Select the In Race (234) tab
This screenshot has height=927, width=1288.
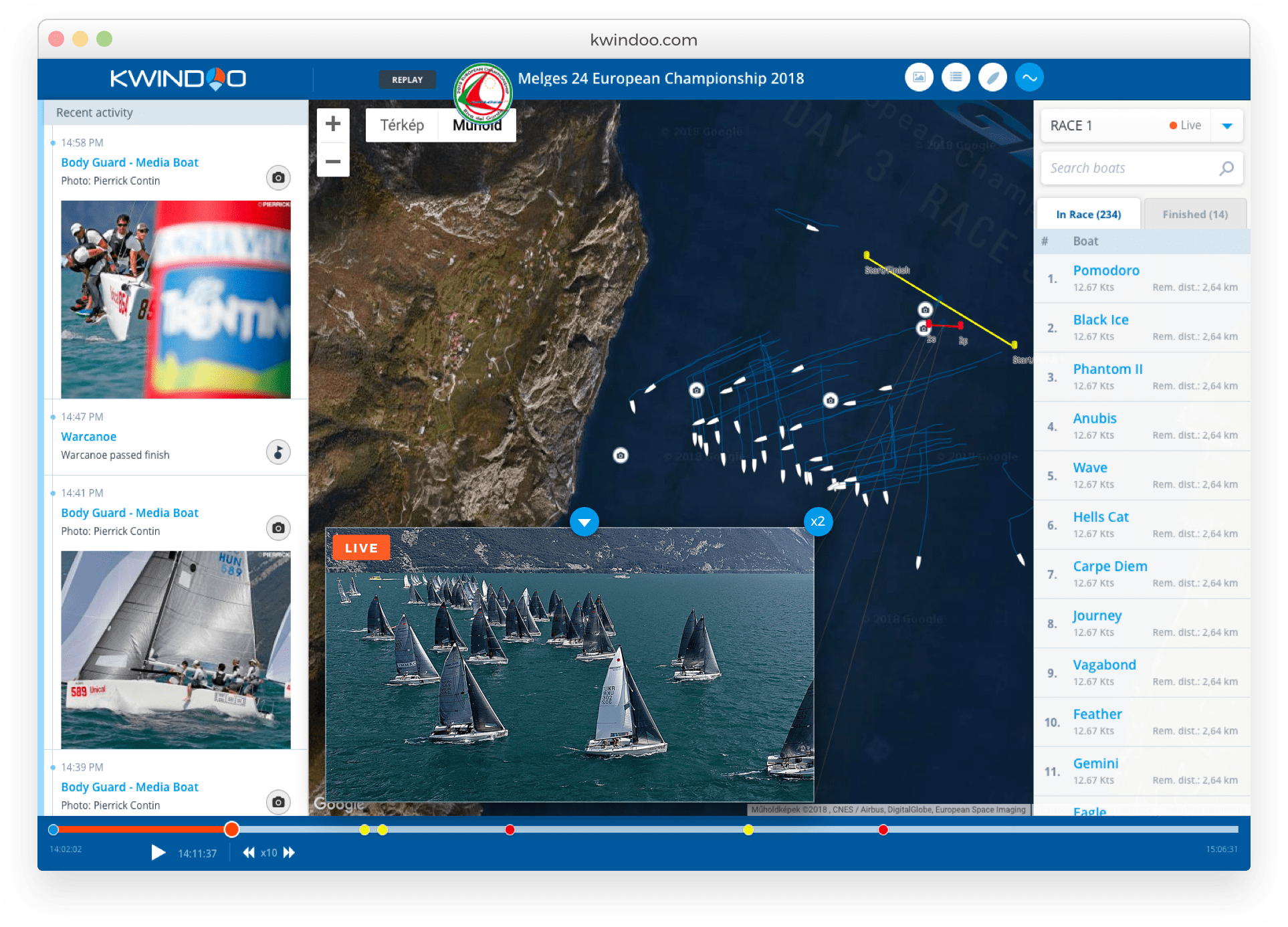pos(1088,215)
